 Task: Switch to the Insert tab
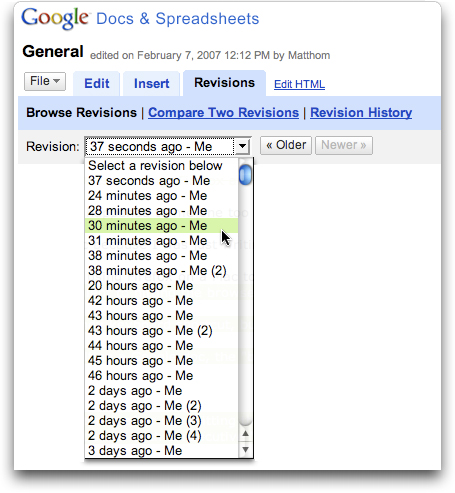(x=152, y=83)
